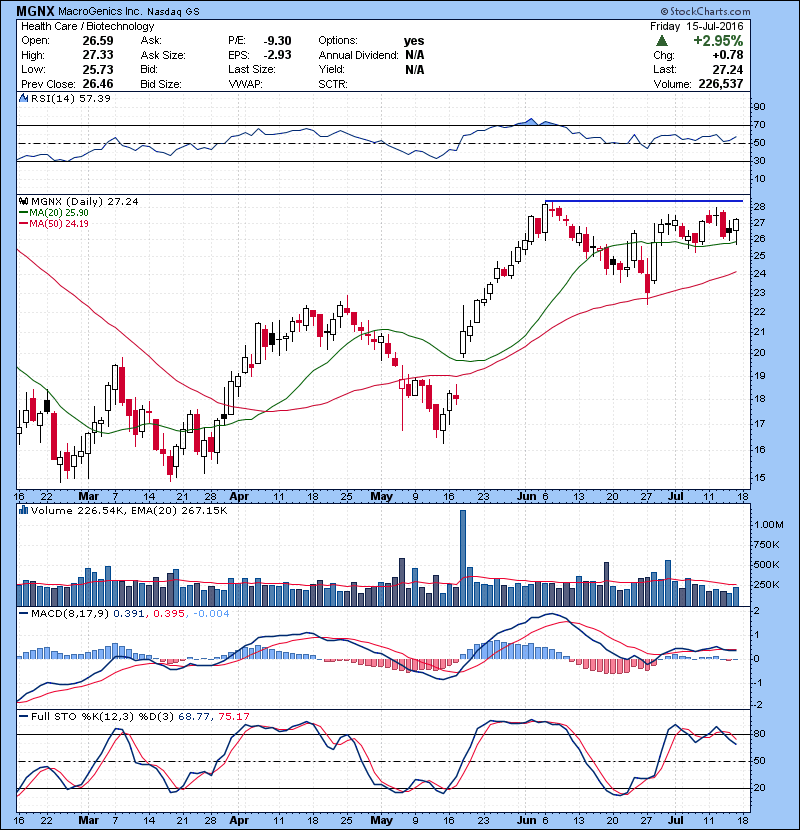Click the High value 27.33
The height and width of the screenshot is (830, 800).
point(98,55)
